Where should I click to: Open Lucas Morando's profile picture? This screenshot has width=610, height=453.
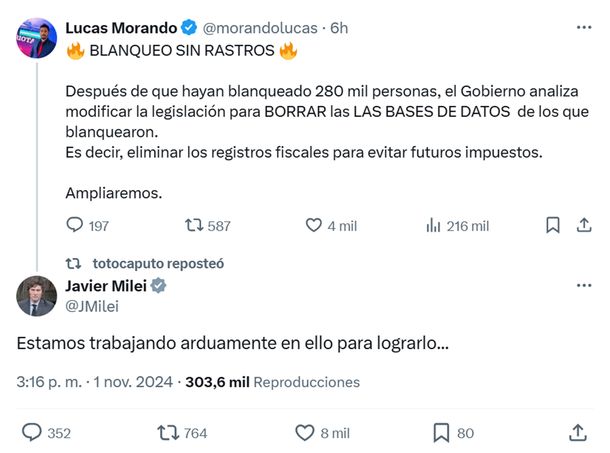coord(36,37)
